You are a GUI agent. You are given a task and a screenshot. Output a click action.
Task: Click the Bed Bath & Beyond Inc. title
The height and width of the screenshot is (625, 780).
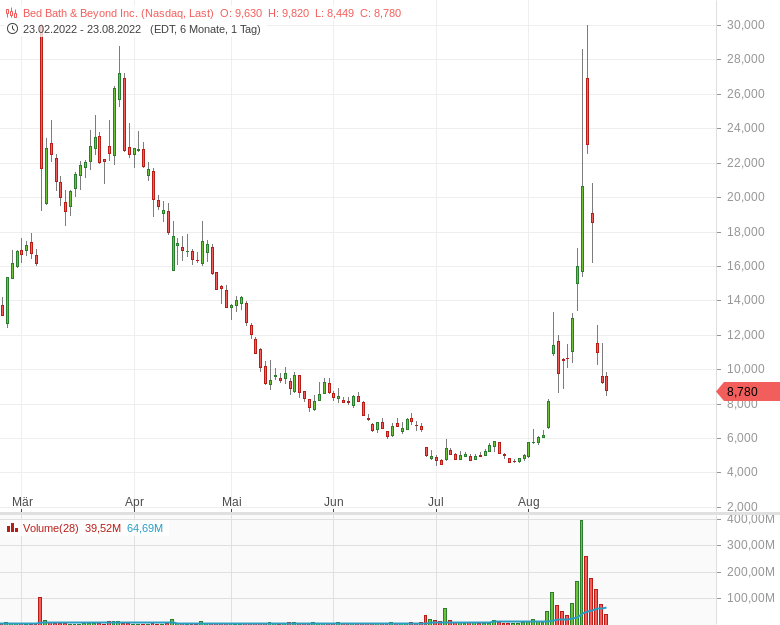pos(118,13)
